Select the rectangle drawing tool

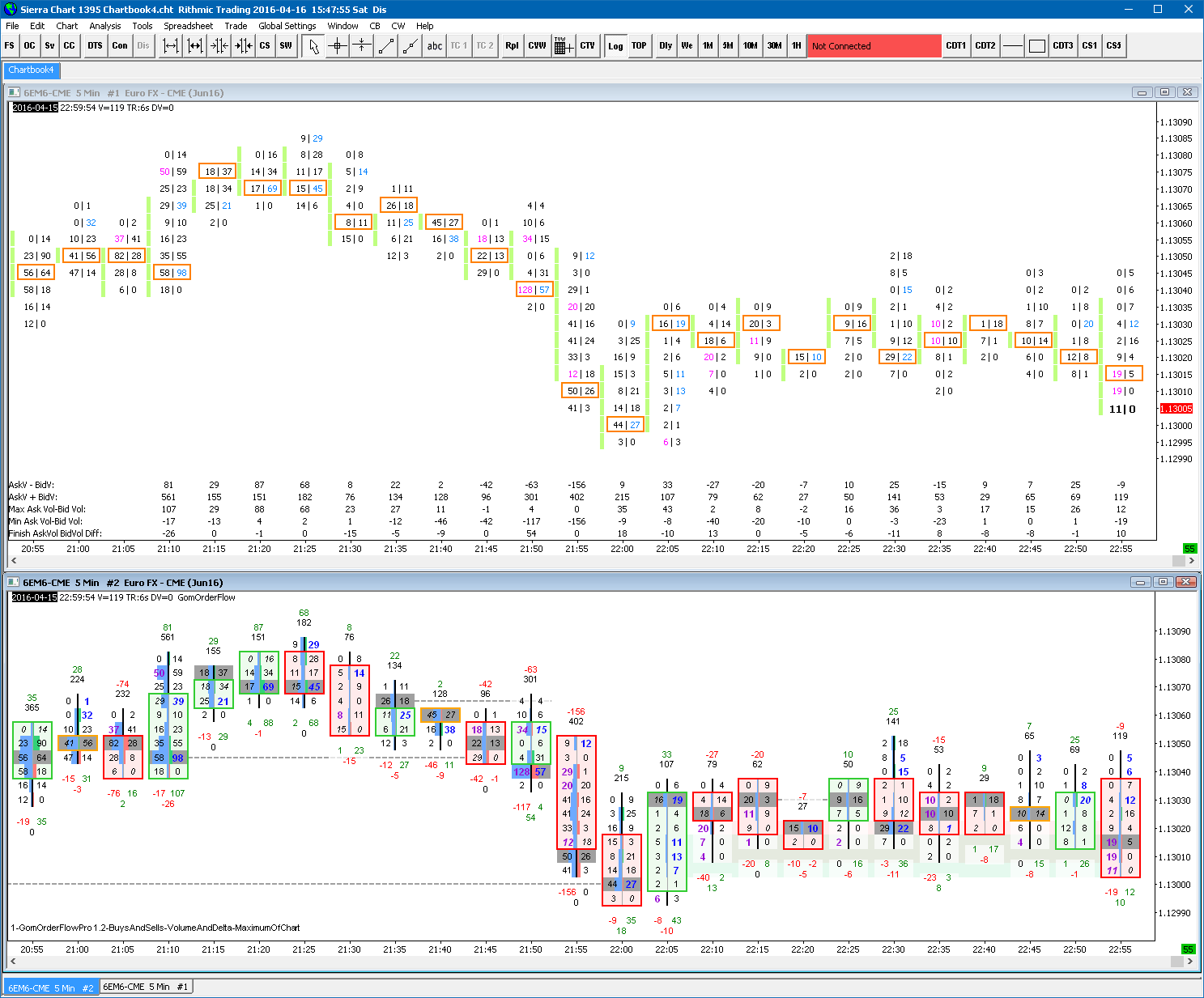click(1036, 46)
